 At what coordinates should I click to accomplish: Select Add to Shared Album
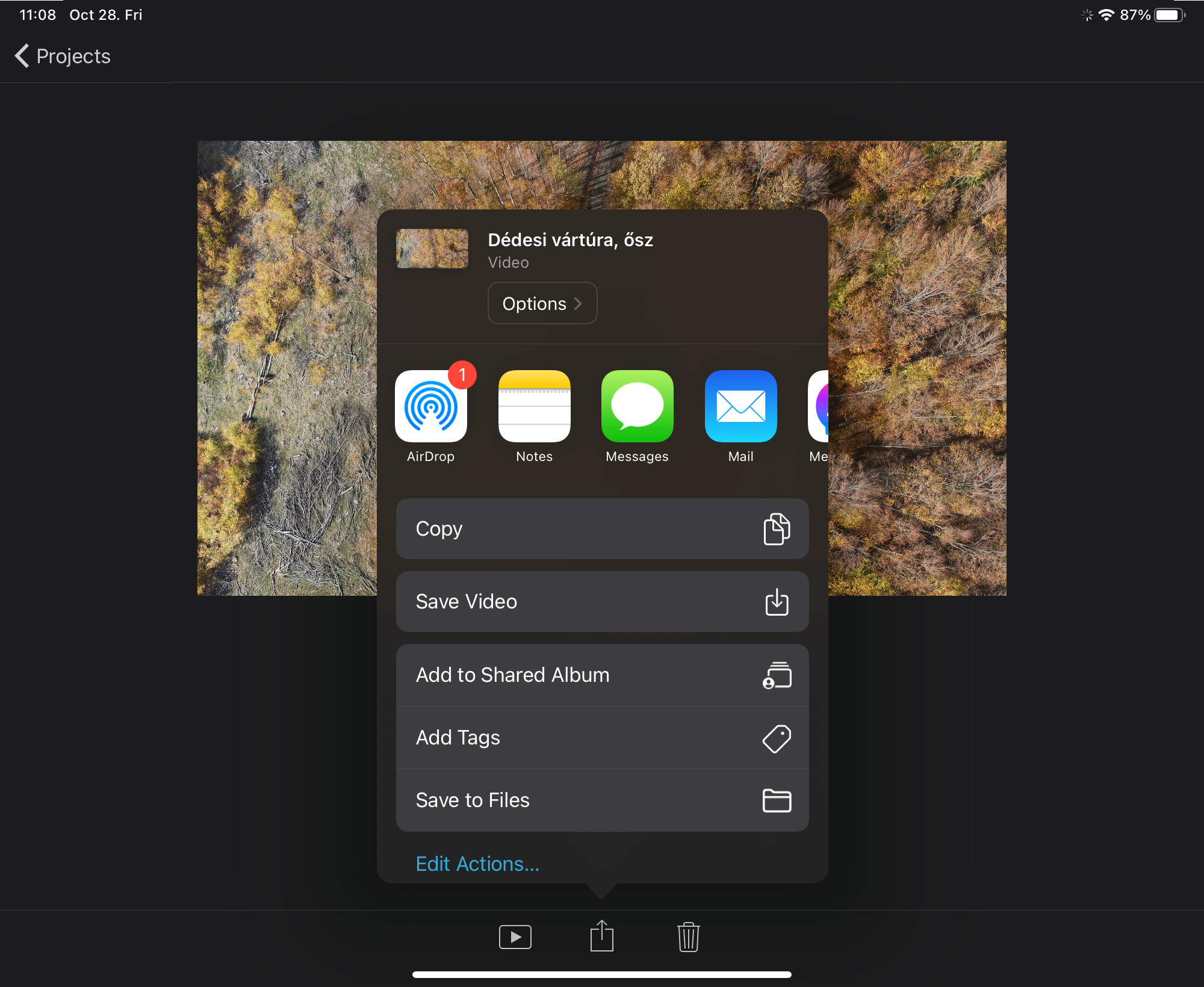click(602, 675)
